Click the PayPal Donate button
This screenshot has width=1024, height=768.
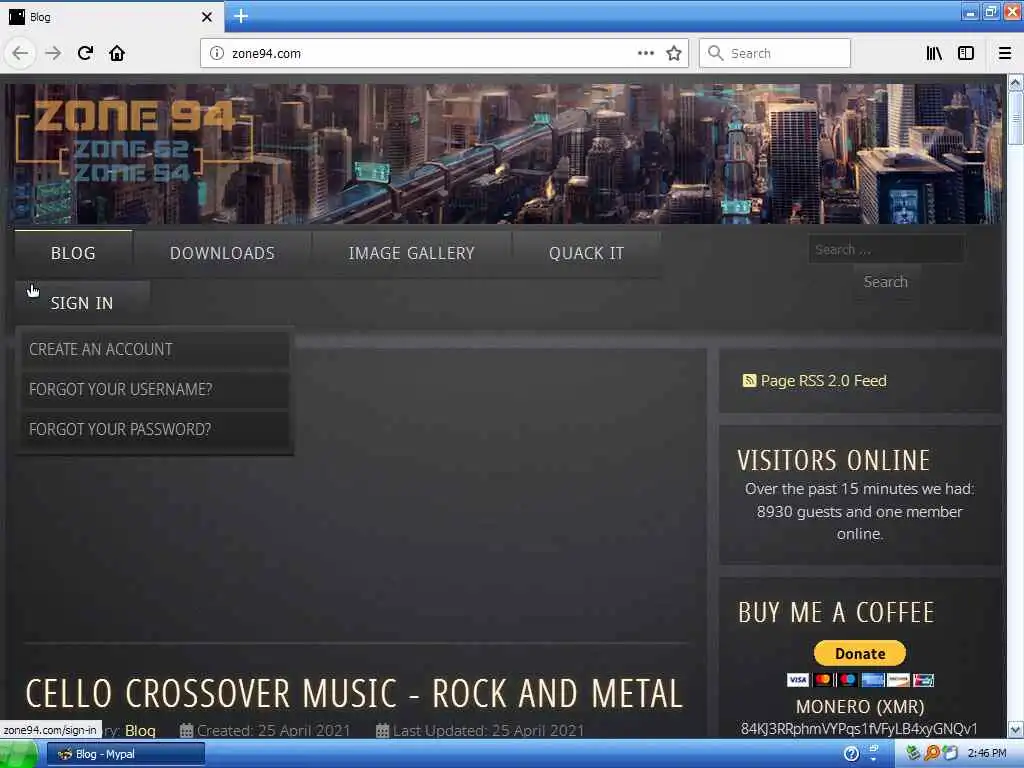859,653
